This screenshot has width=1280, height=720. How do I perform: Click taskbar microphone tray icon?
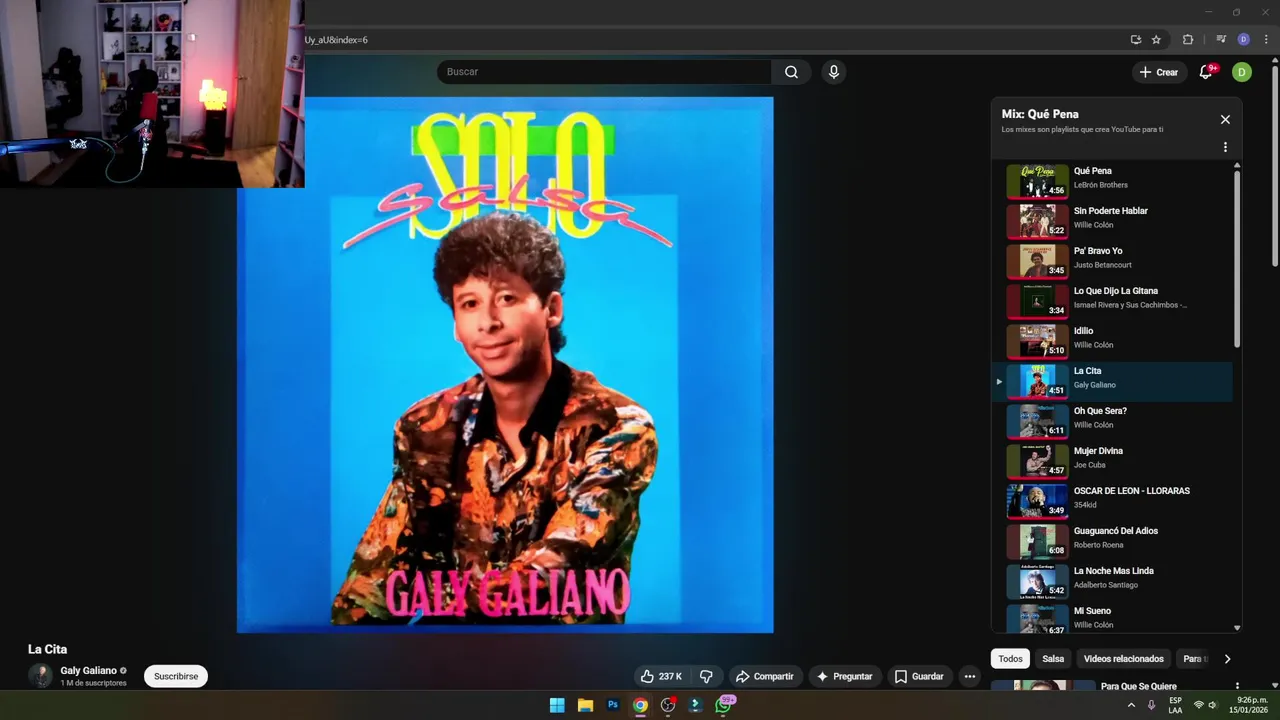tap(1152, 705)
